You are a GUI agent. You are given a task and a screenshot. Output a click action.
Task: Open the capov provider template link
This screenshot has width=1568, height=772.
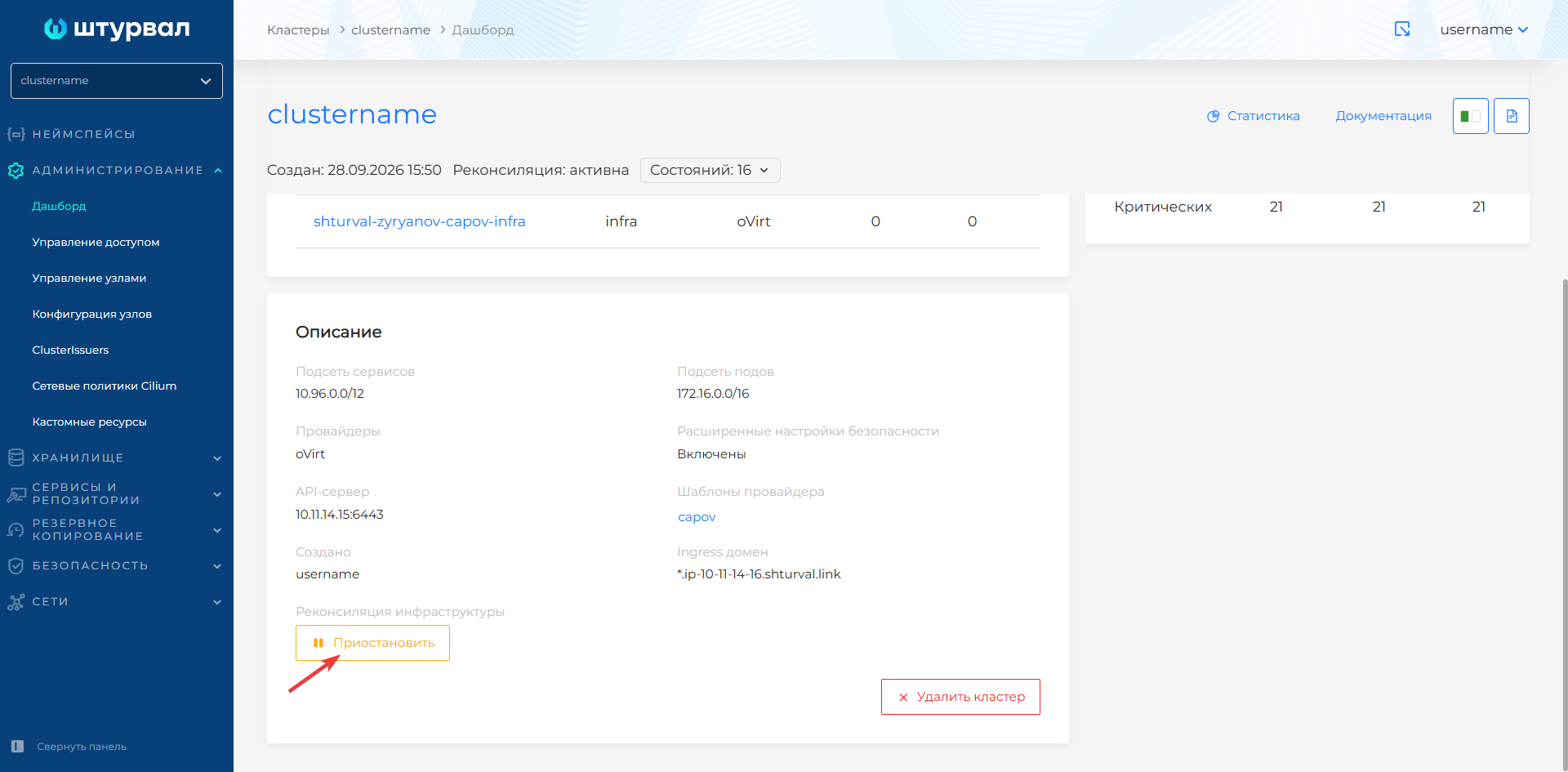click(x=697, y=516)
